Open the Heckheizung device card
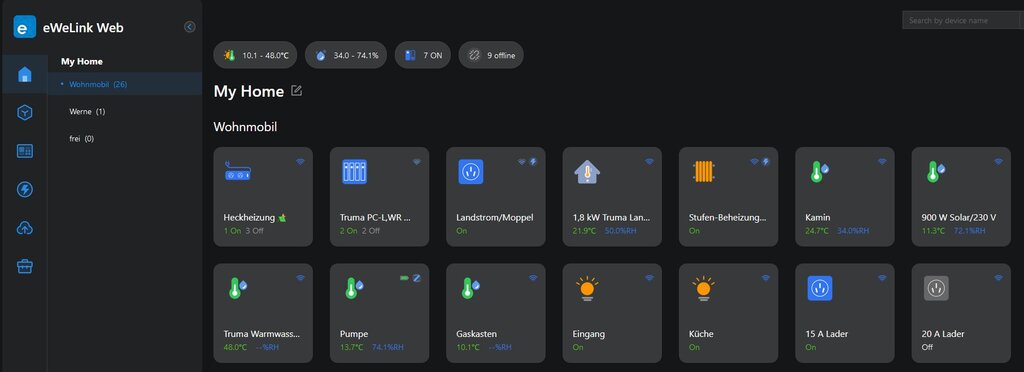1024x372 pixels. coord(263,196)
